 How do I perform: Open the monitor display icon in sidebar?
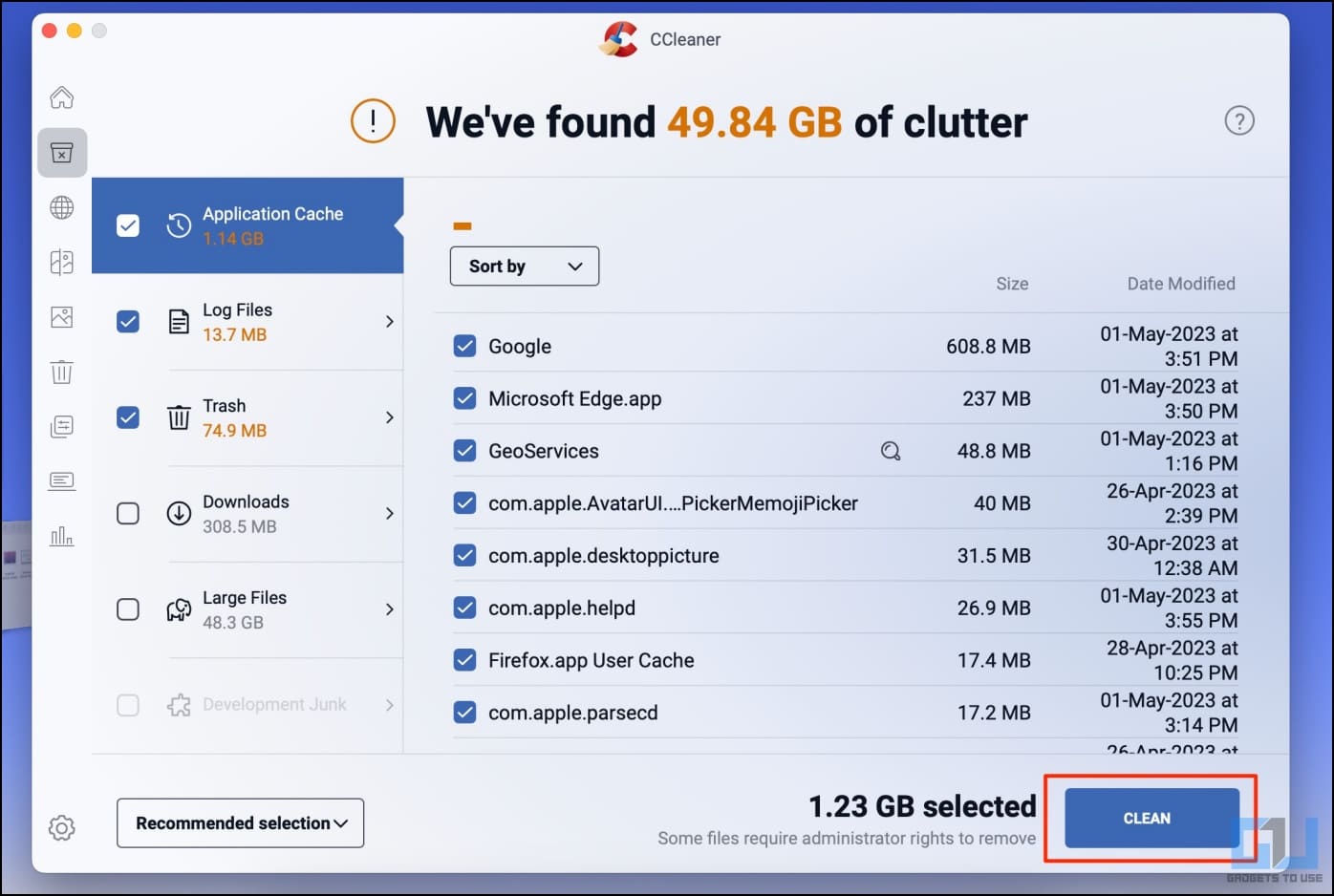pyautogui.click(x=62, y=480)
